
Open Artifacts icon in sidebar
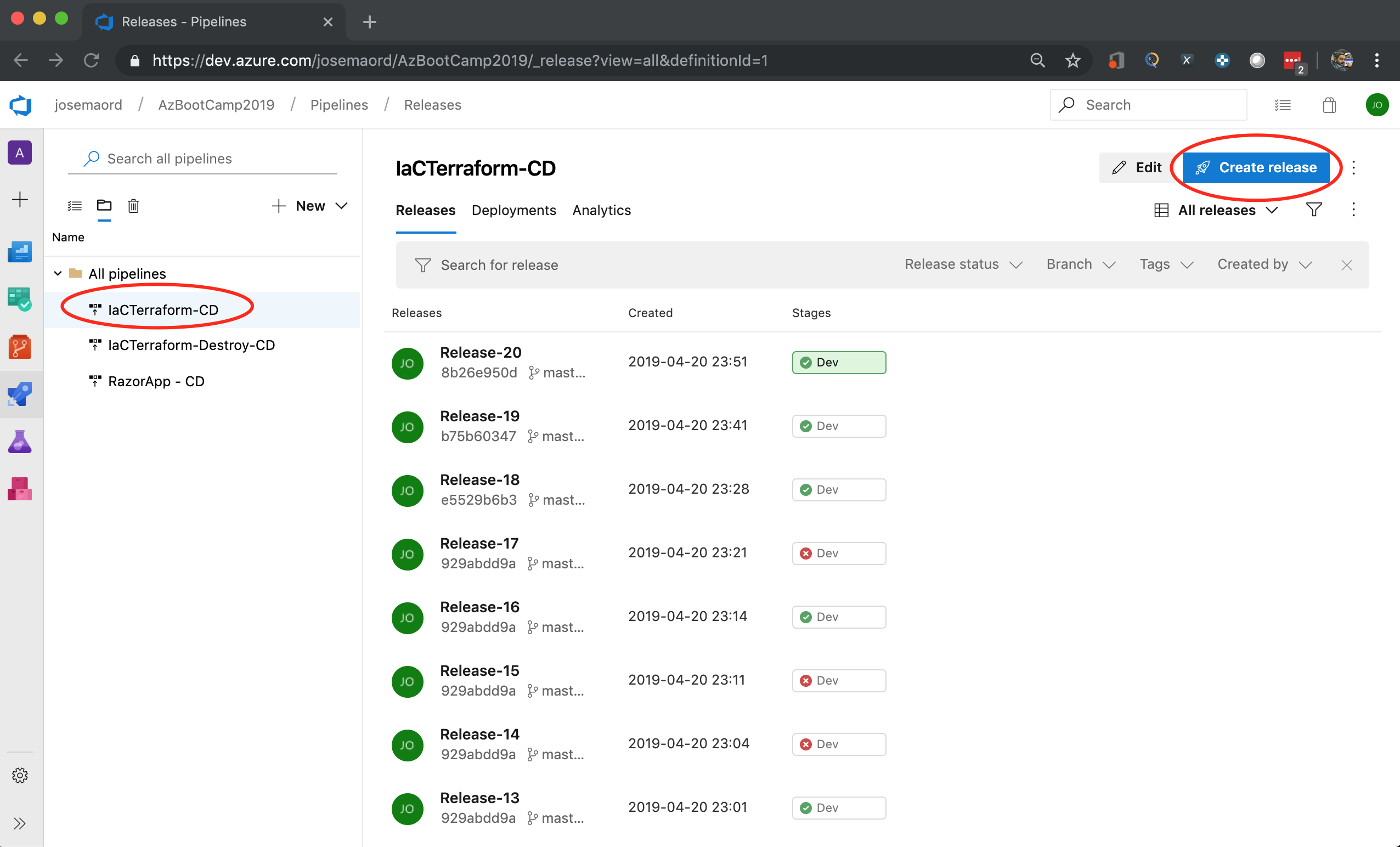tap(20, 489)
